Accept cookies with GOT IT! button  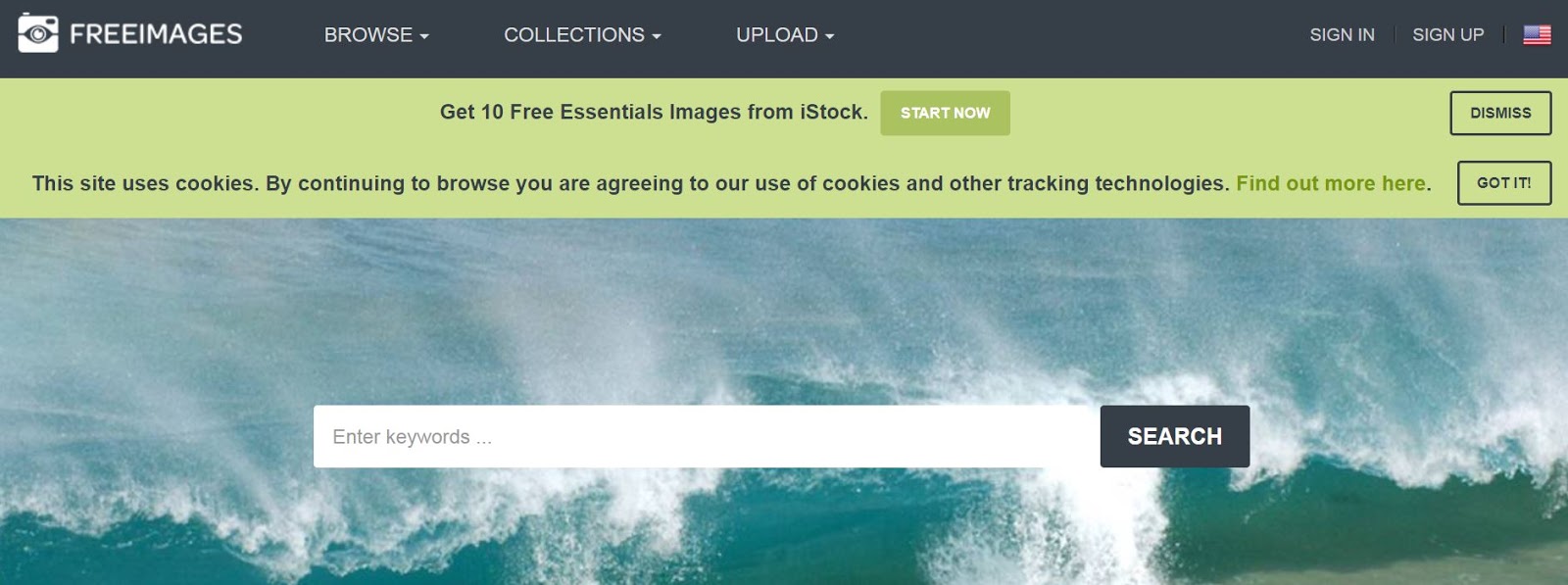coord(1503,183)
